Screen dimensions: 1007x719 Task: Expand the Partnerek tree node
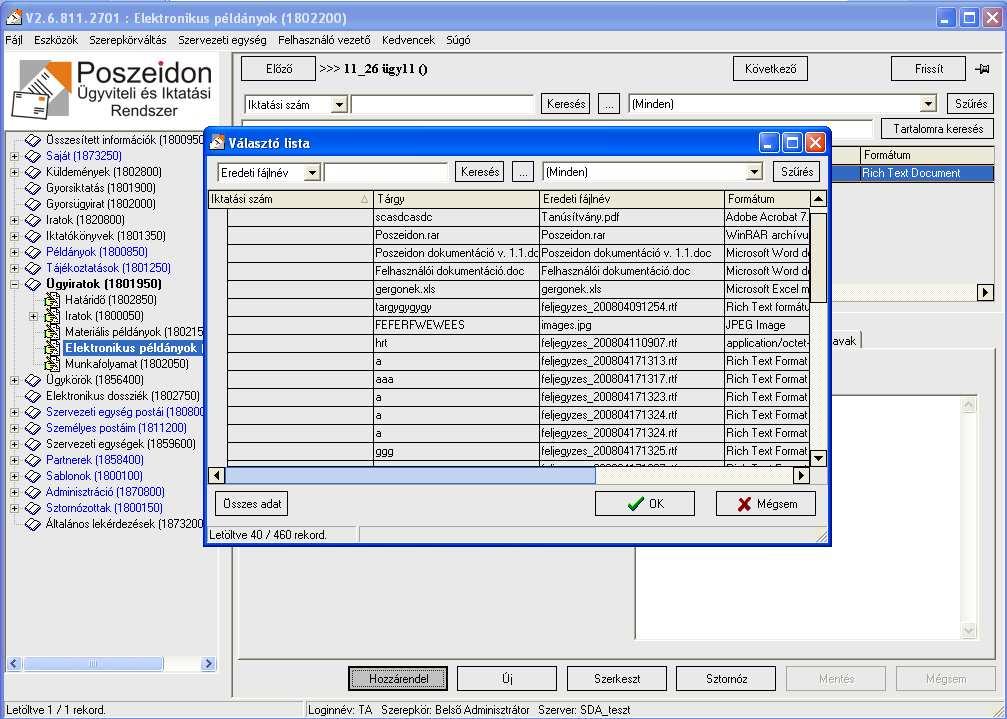pos(14,460)
